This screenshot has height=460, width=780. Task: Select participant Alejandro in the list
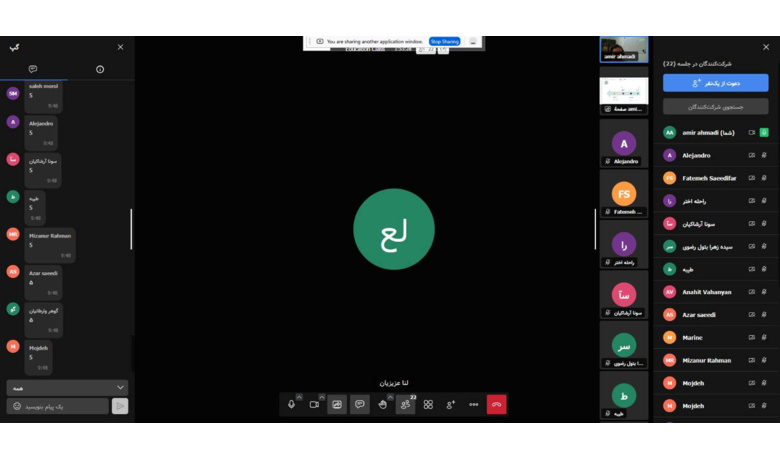(715, 155)
